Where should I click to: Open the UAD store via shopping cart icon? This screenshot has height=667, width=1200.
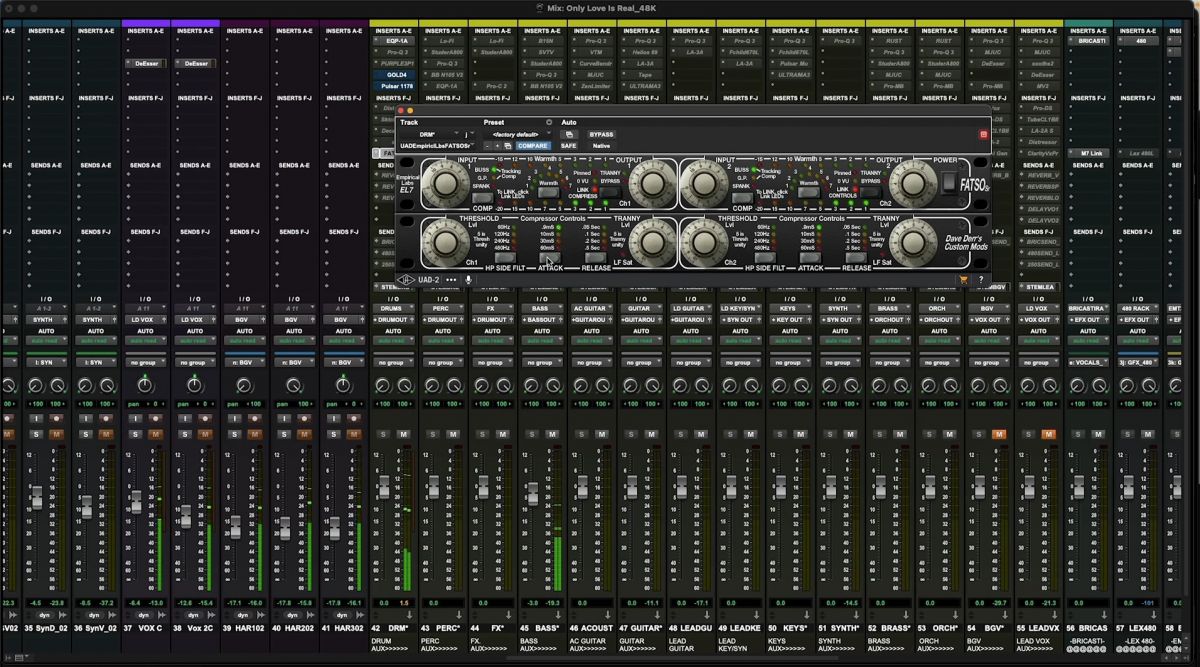coord(963,280)
